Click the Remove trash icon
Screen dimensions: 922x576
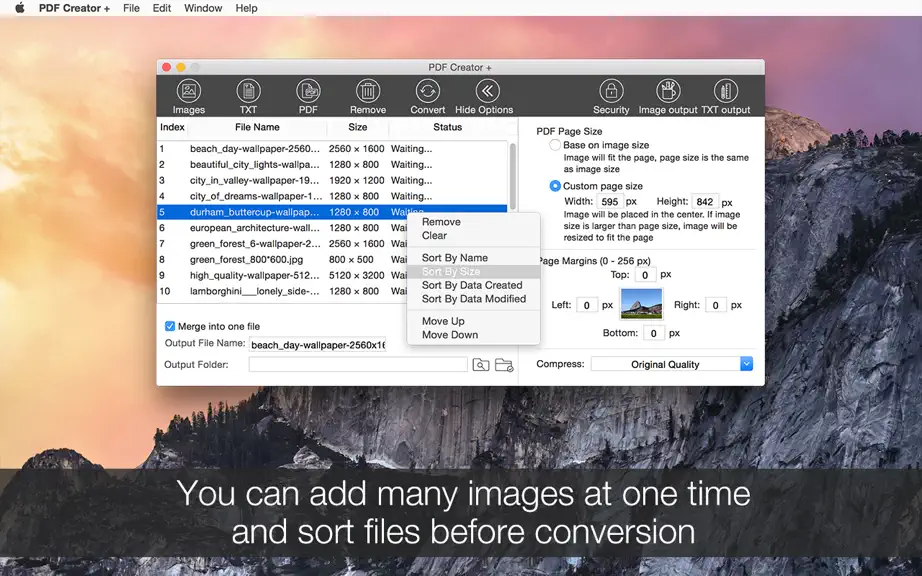368,91
